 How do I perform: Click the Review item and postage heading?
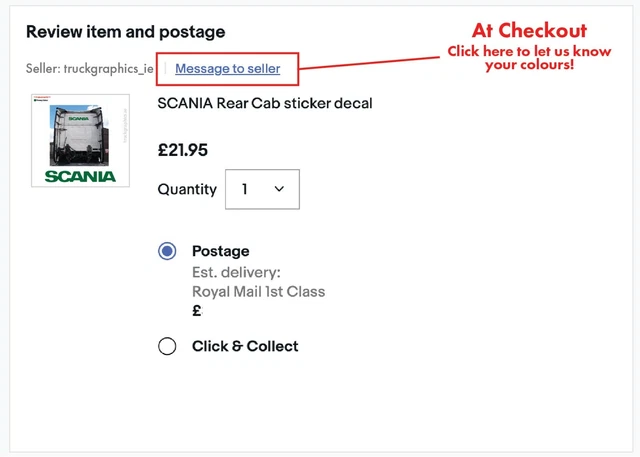point(125,32)
